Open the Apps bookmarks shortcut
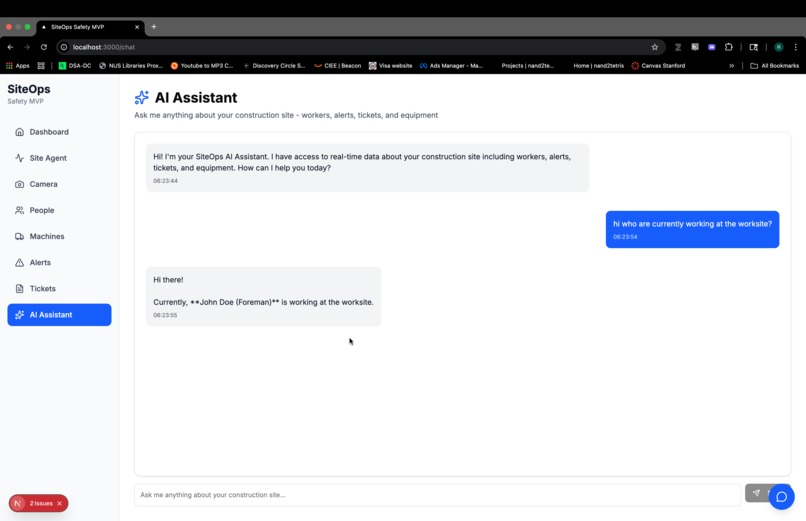806x521 pixels. point(17,66)
